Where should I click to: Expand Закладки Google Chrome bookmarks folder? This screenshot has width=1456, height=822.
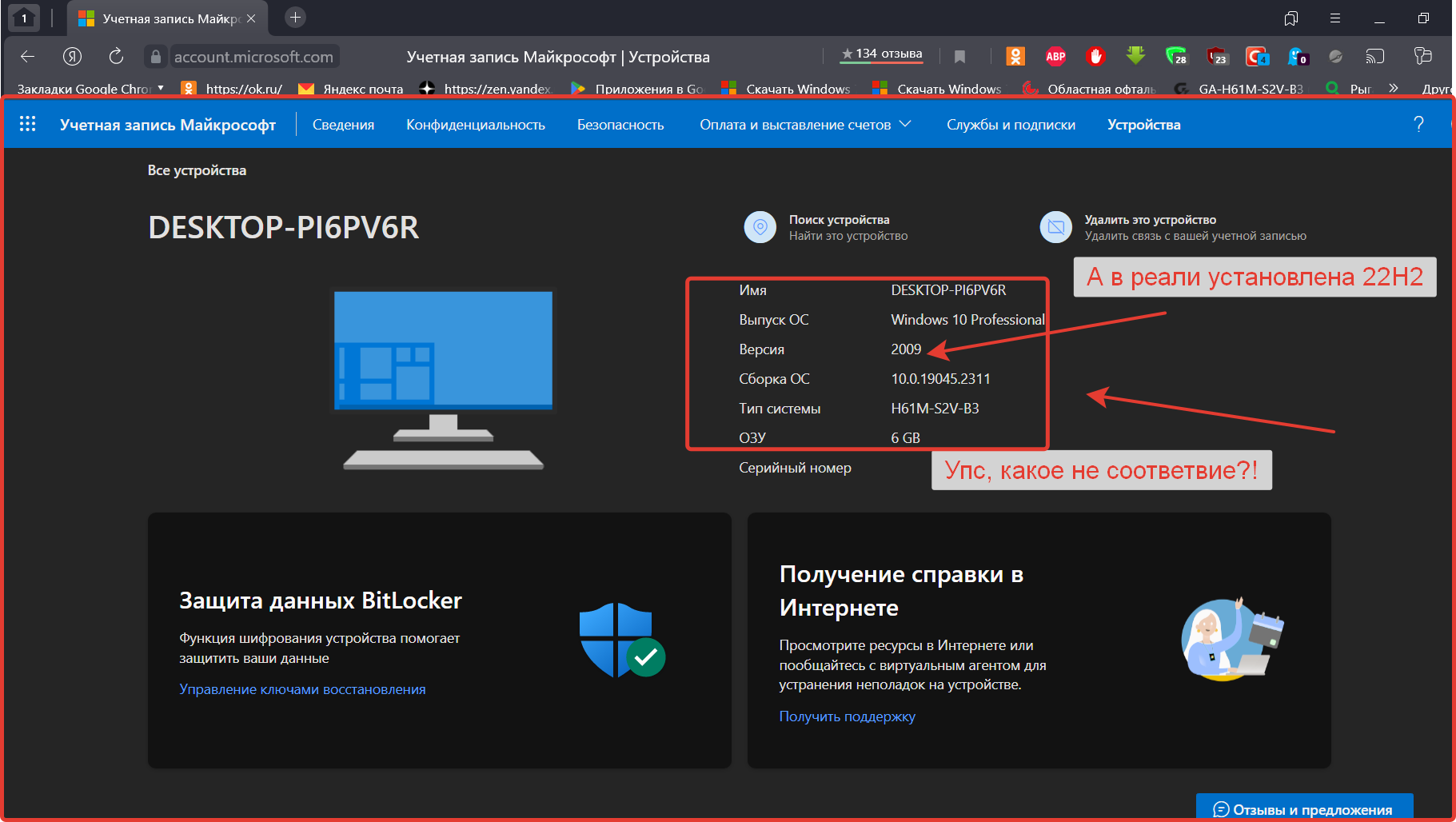(90, 89)
